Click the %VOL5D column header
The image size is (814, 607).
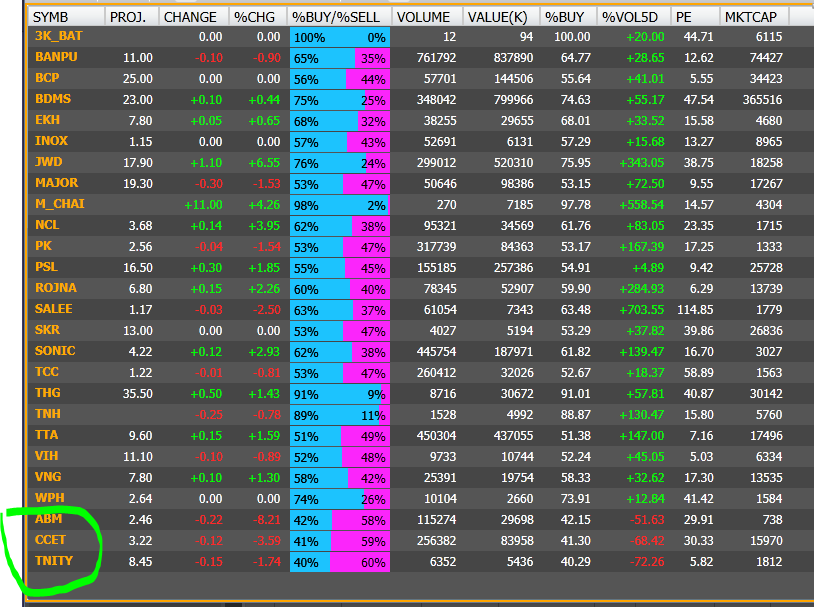click(633, 17)
